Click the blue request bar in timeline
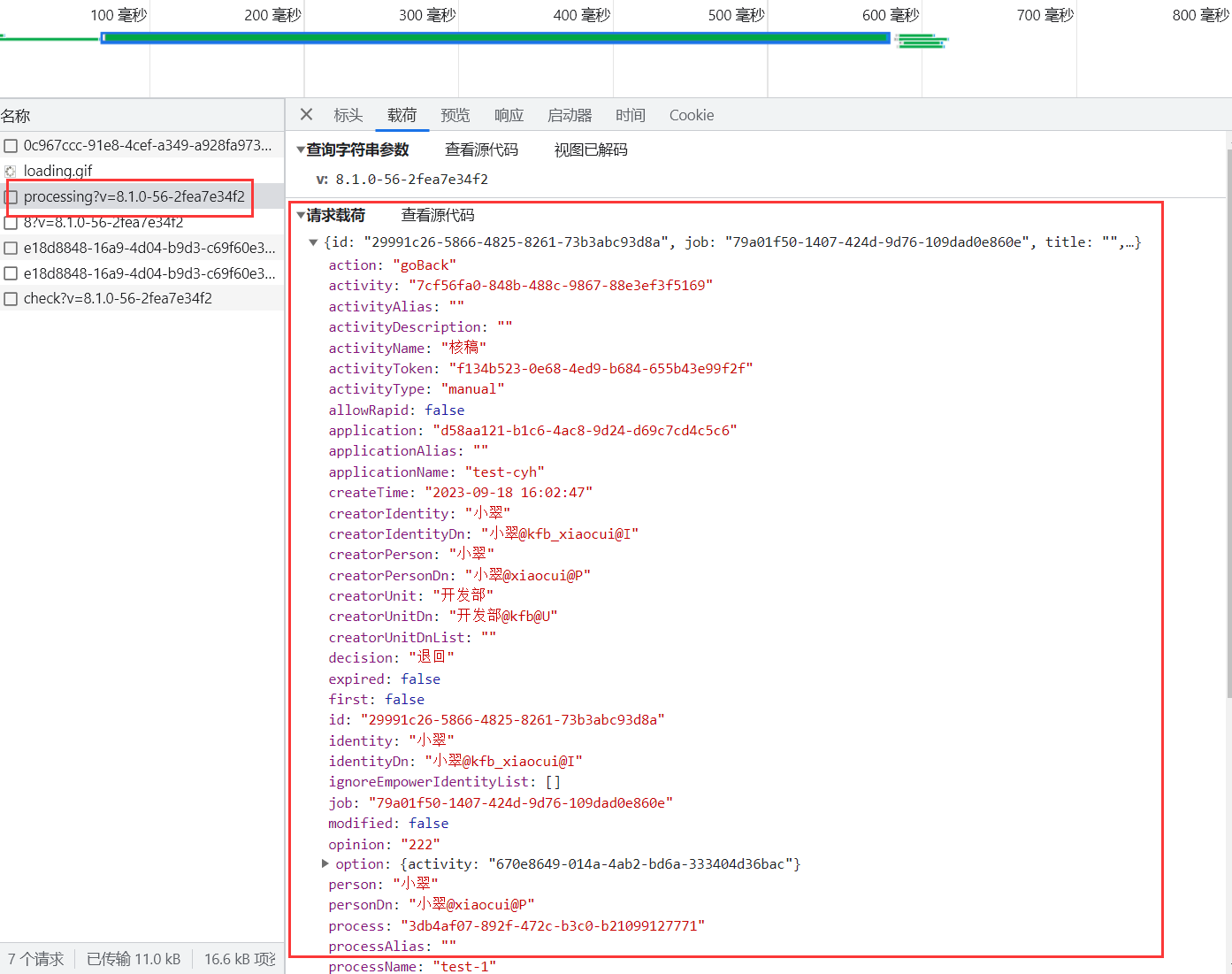 coord(495,38)
